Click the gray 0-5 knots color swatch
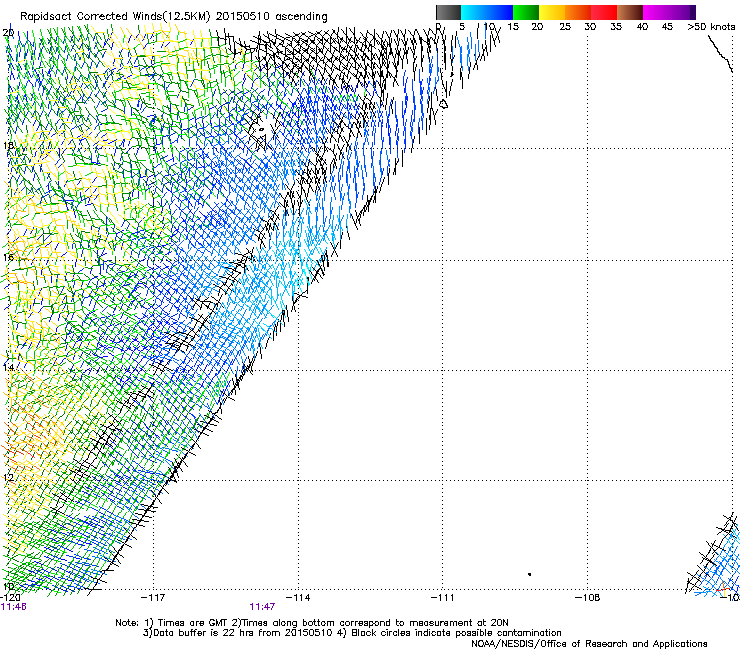 tap(448, 12)
